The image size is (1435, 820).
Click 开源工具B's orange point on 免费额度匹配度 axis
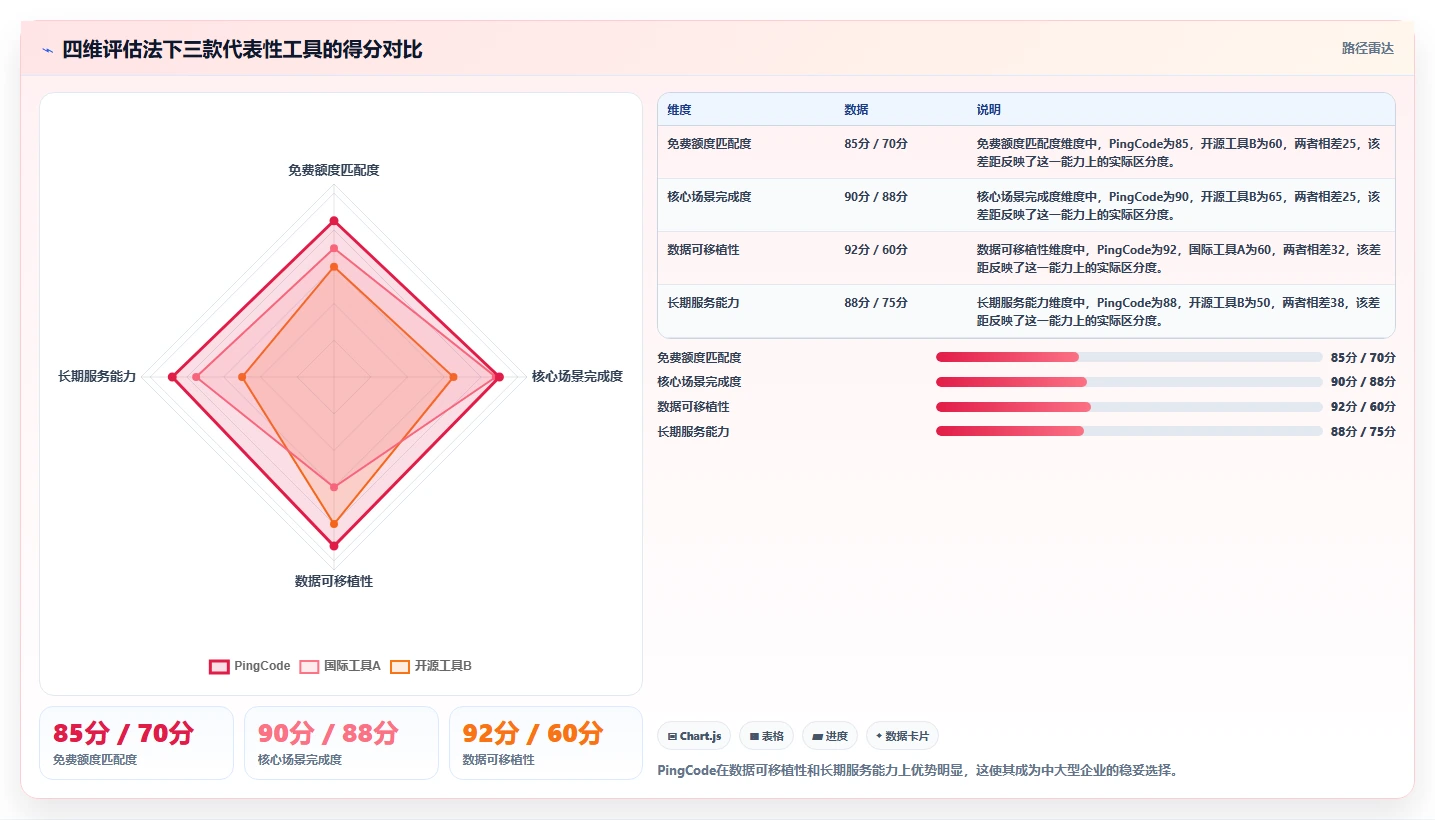tap(334, 267)
